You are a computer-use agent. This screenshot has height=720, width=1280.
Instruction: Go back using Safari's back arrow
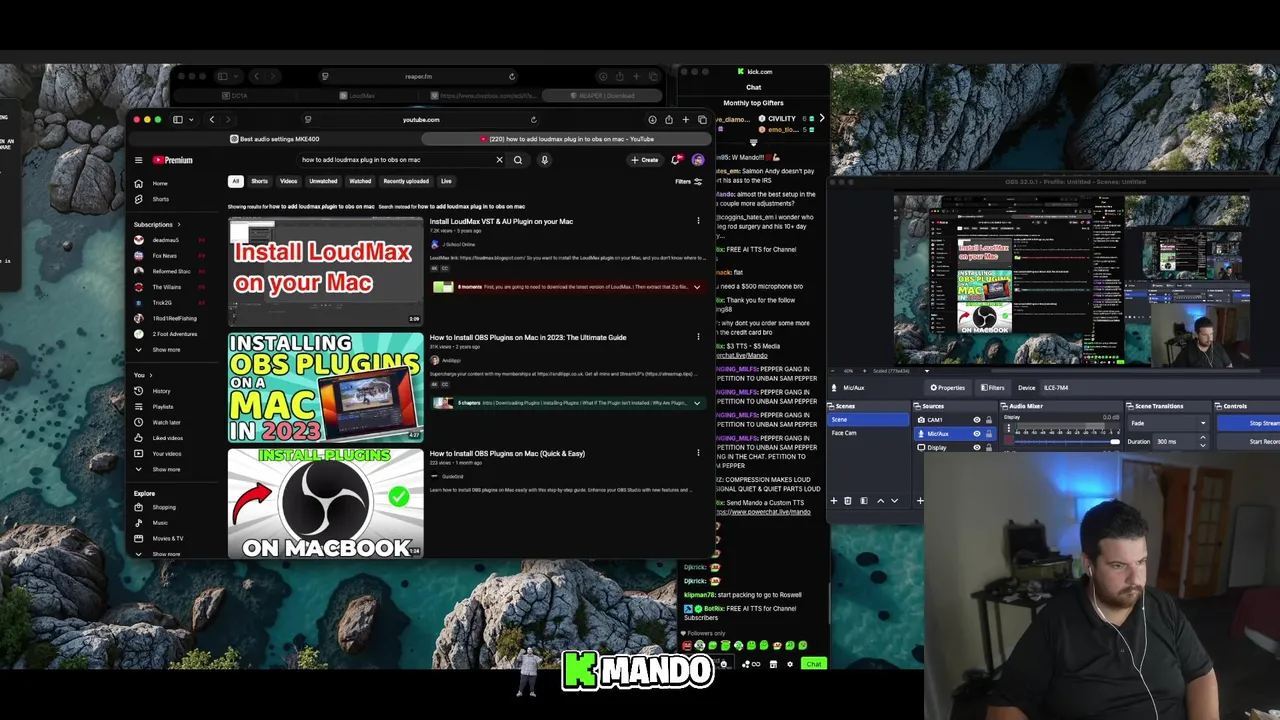[x=211, y=120]
